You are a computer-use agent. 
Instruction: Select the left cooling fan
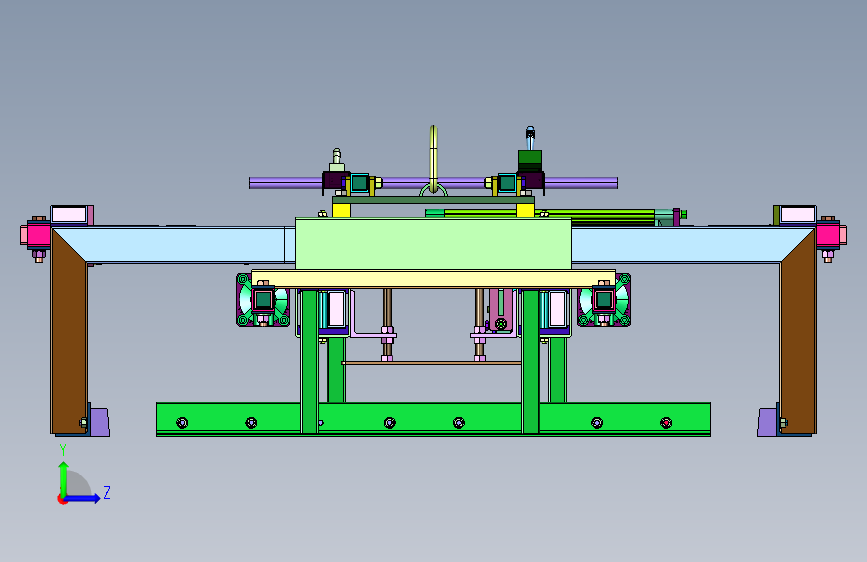(263, 300)
